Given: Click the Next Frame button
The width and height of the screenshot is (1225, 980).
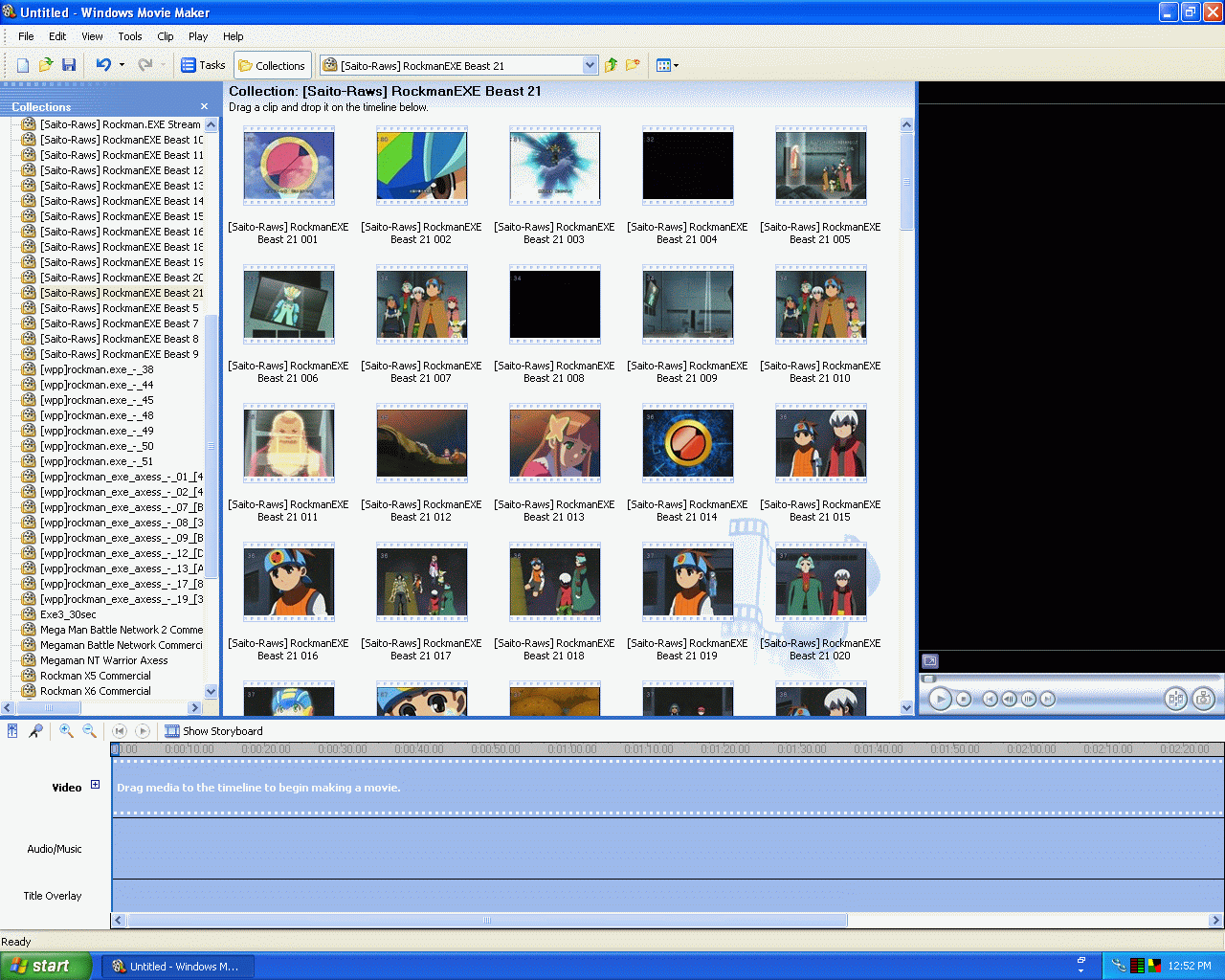Looking at the screenshot, I should 1029,699.
